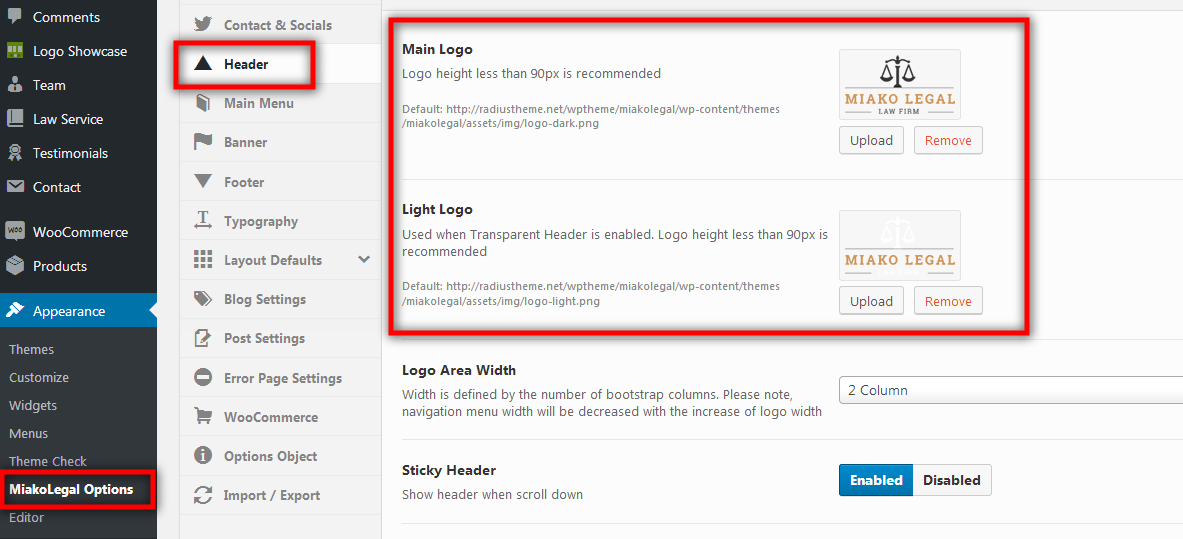The width and height of the screenshot is (1183, 539).
Task: Click the Main Logo preview thumbnail
Action: click(x=900, y=85)
